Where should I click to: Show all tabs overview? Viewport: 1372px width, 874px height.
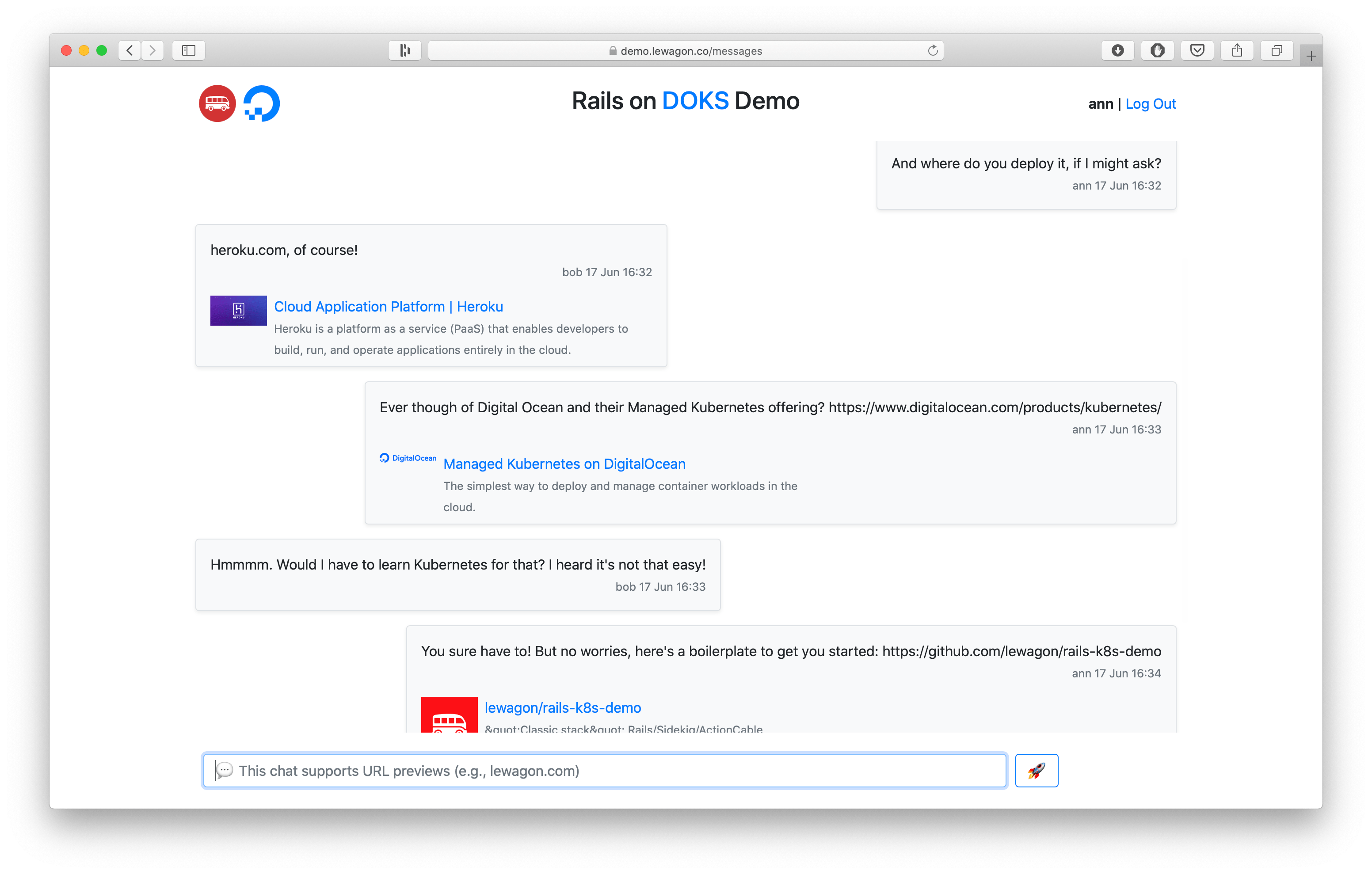(x=1277, y=50)
